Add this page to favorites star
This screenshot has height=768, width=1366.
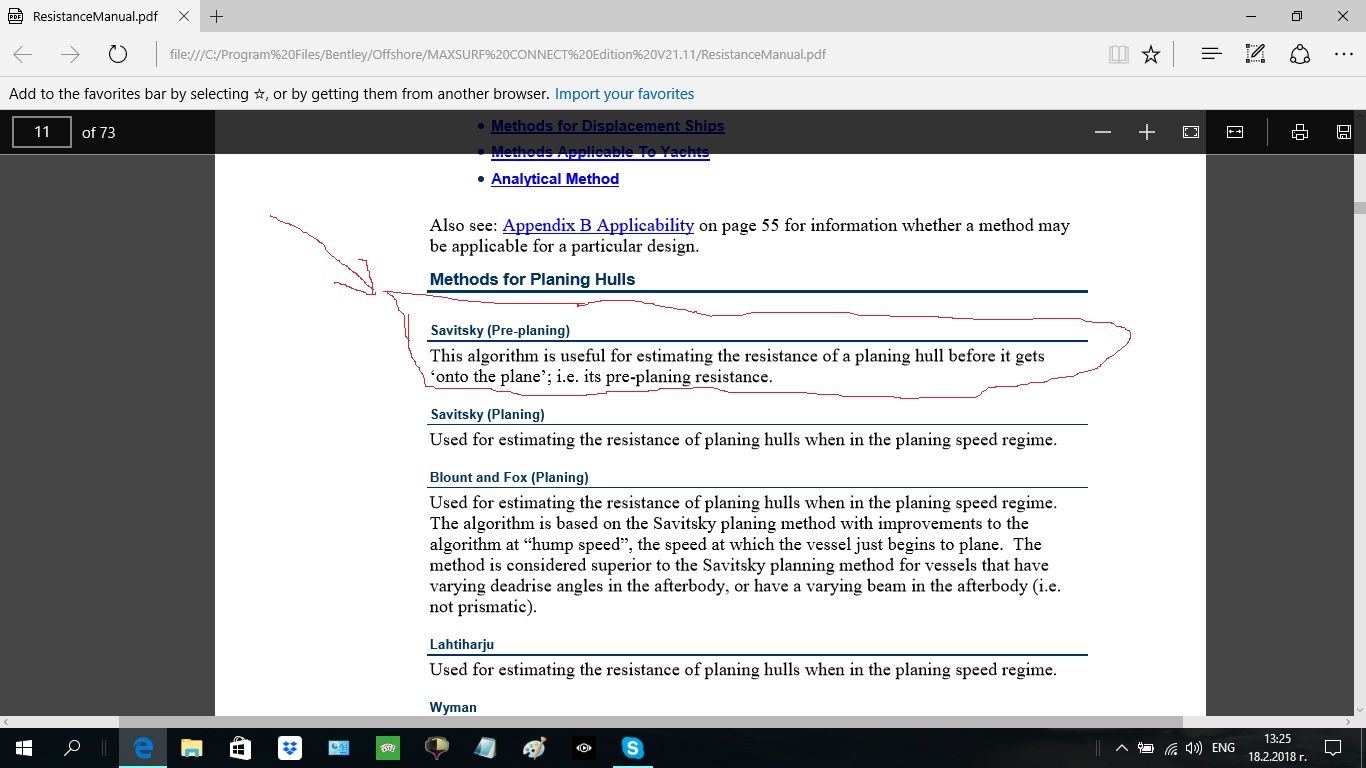tap(1151, 54)
